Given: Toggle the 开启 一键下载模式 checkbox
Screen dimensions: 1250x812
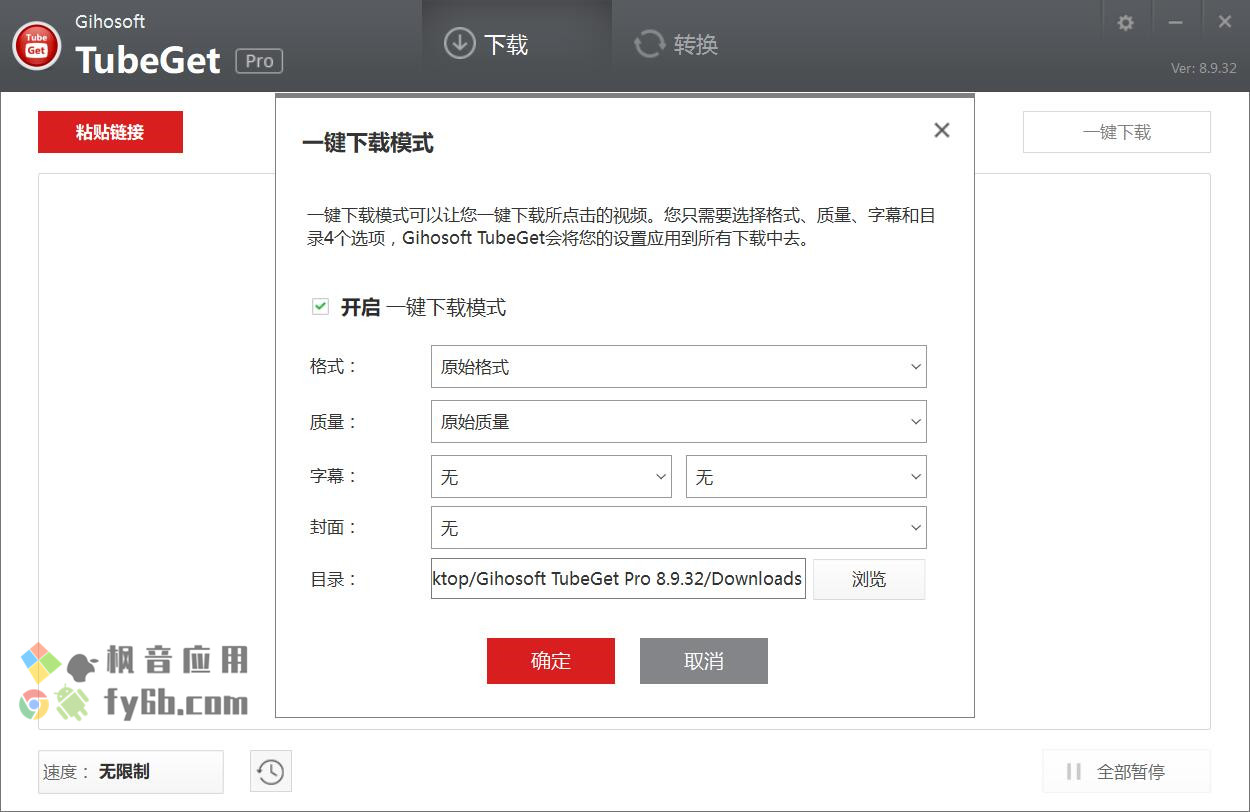Looking at the screenshot, I should 320,307.
